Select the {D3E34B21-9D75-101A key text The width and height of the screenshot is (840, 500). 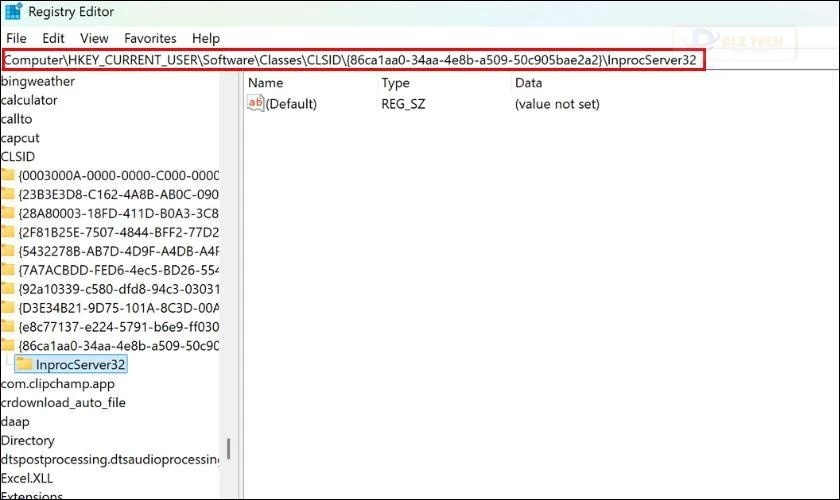pyautogui.click(x=118, y=308)
